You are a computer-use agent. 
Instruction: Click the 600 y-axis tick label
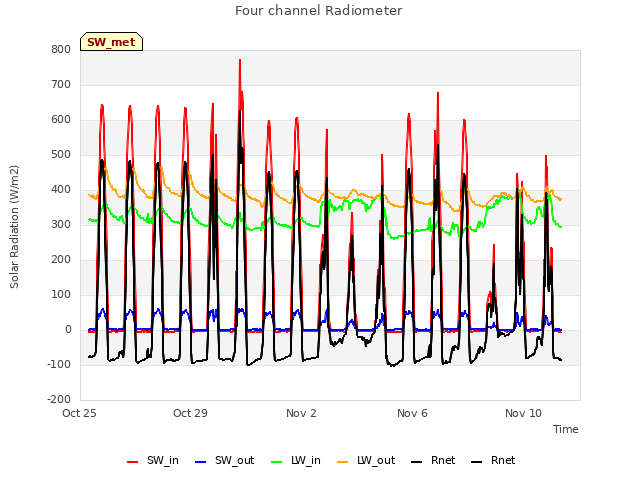61,120
